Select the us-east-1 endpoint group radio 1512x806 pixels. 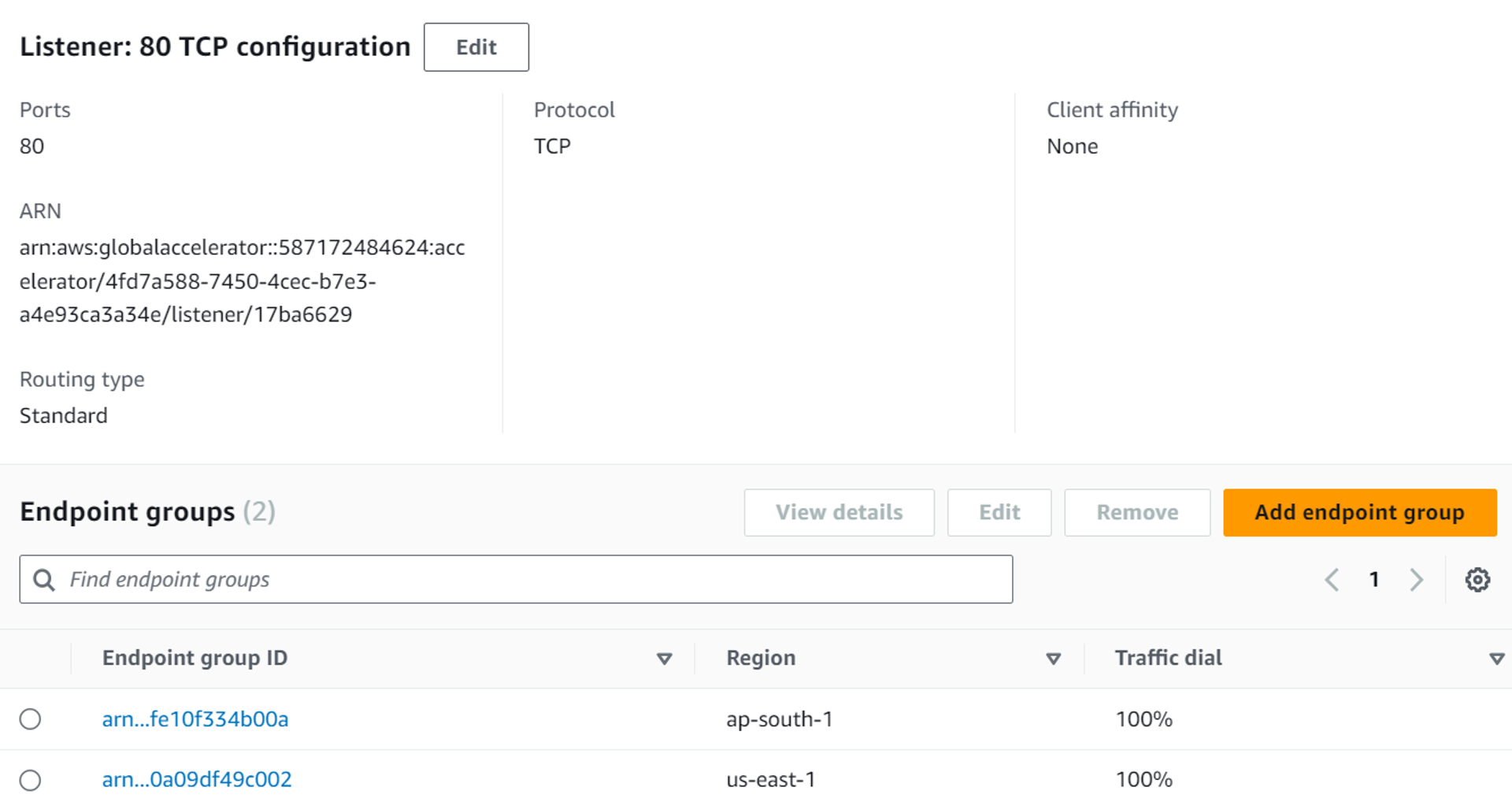(x=31, y=780)
